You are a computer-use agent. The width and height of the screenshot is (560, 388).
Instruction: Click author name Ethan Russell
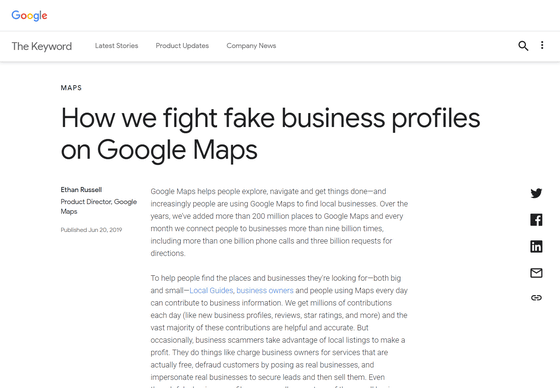pos(81,190)
